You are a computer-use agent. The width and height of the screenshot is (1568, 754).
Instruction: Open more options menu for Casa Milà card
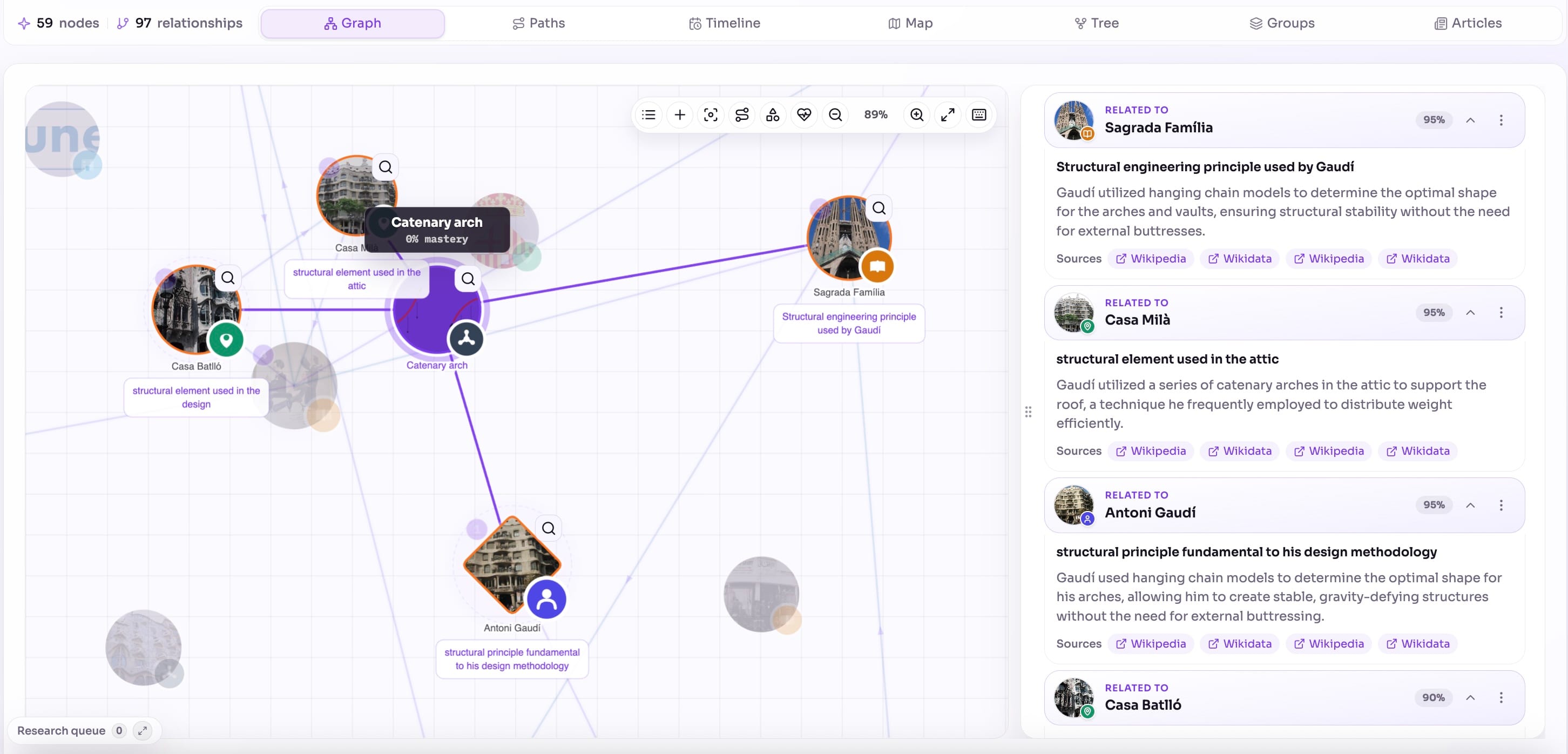point(1501,312)
